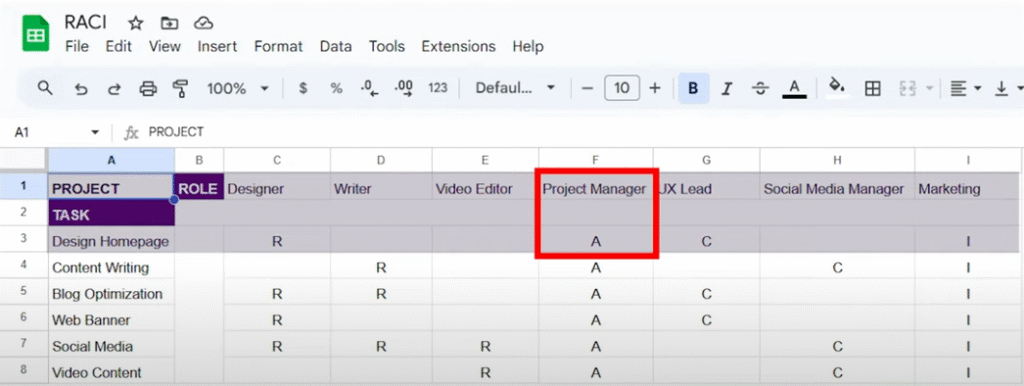Undo the last action
The image size is (1024, 386).
pos(81,88)
